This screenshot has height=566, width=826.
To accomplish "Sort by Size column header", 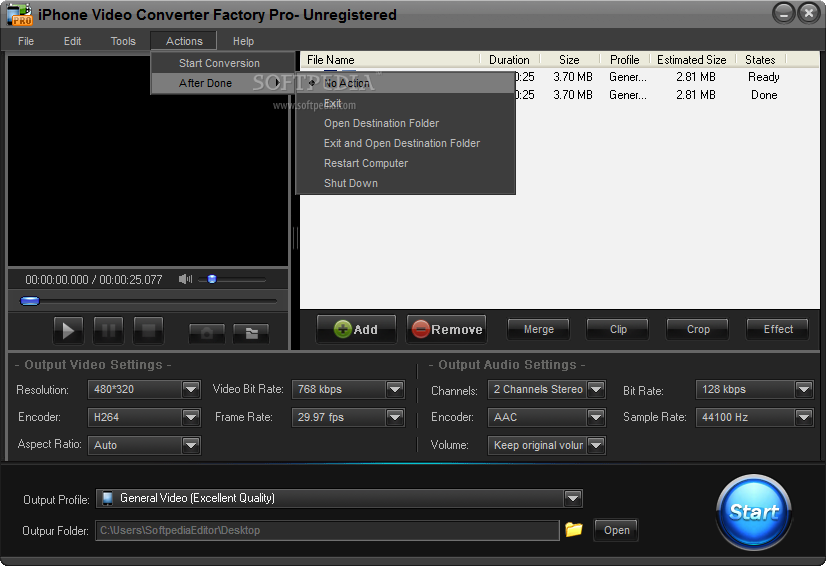I will point(569,60).
